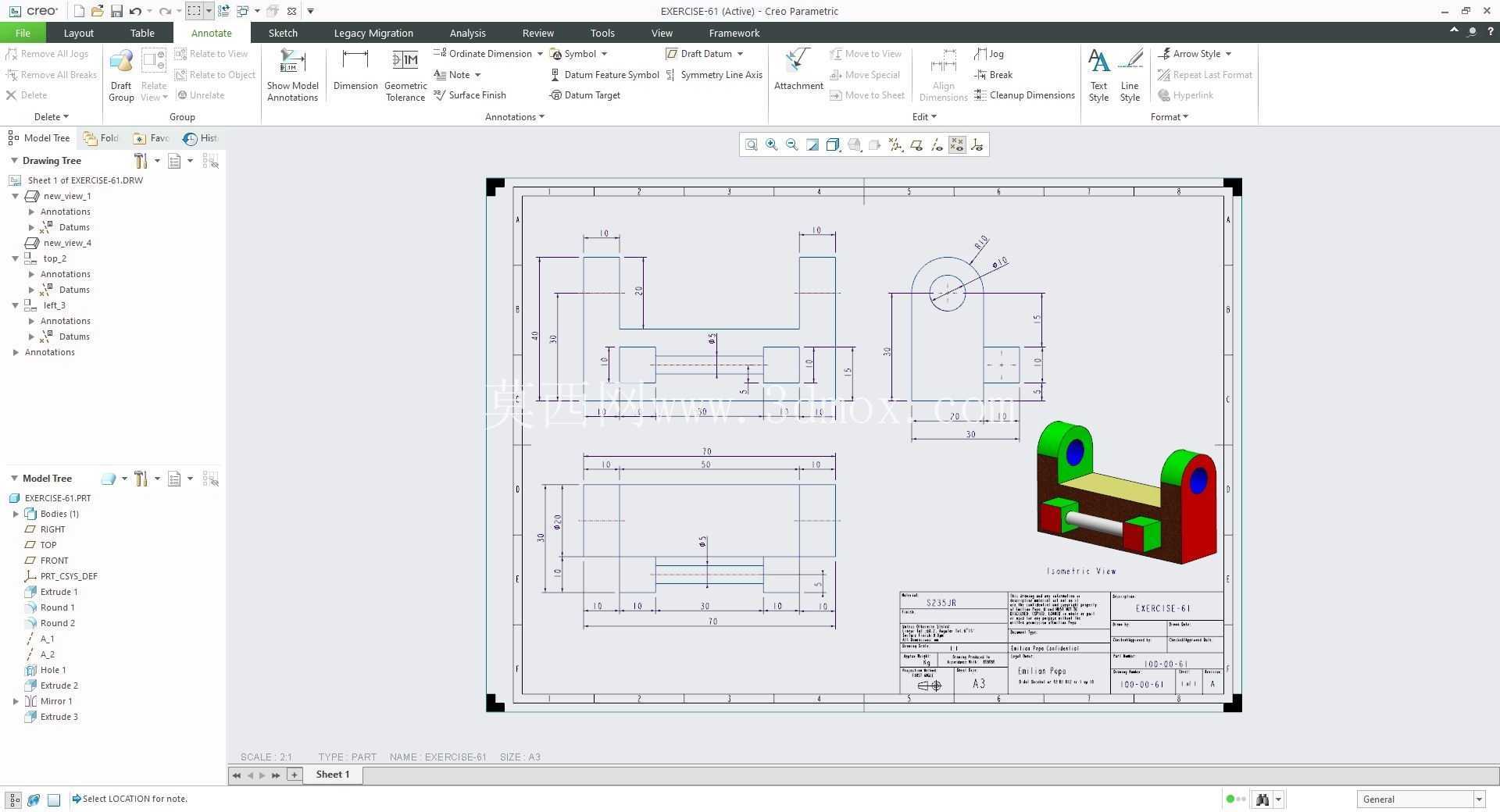Click the Attachment tool

pyautogui.click(x=798, y=70)
